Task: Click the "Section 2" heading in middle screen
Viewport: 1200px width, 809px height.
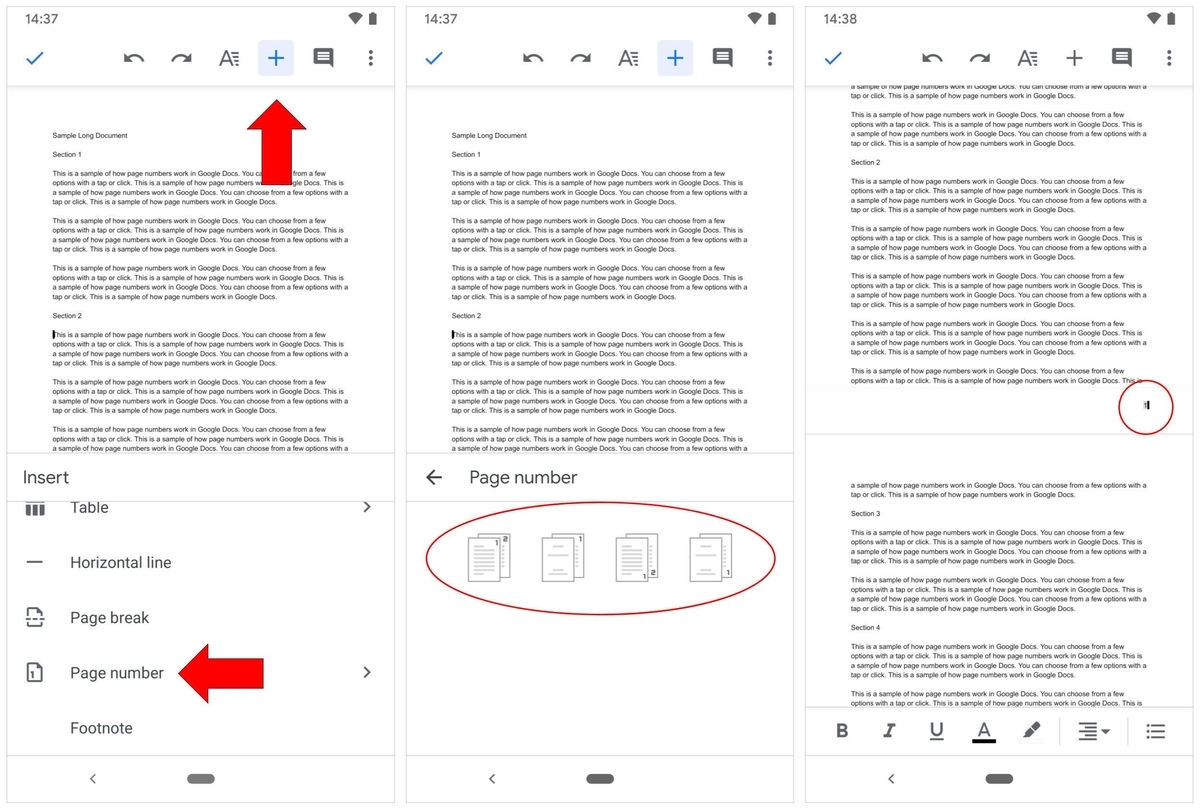Action: [466, 315]
